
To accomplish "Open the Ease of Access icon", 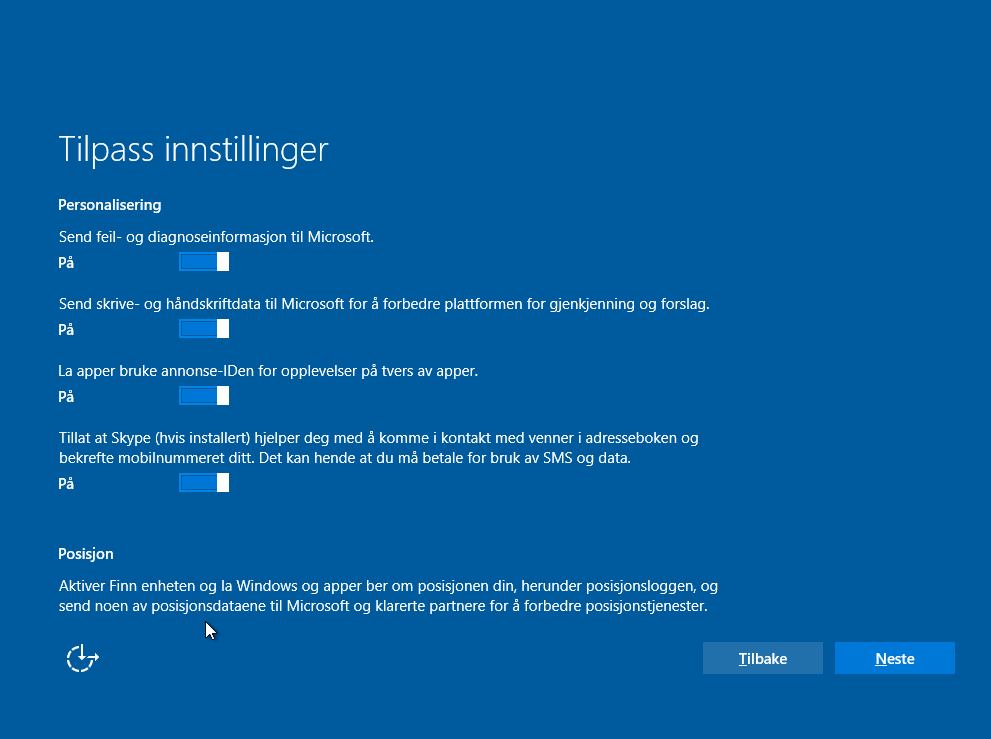I will click(83, 658).
